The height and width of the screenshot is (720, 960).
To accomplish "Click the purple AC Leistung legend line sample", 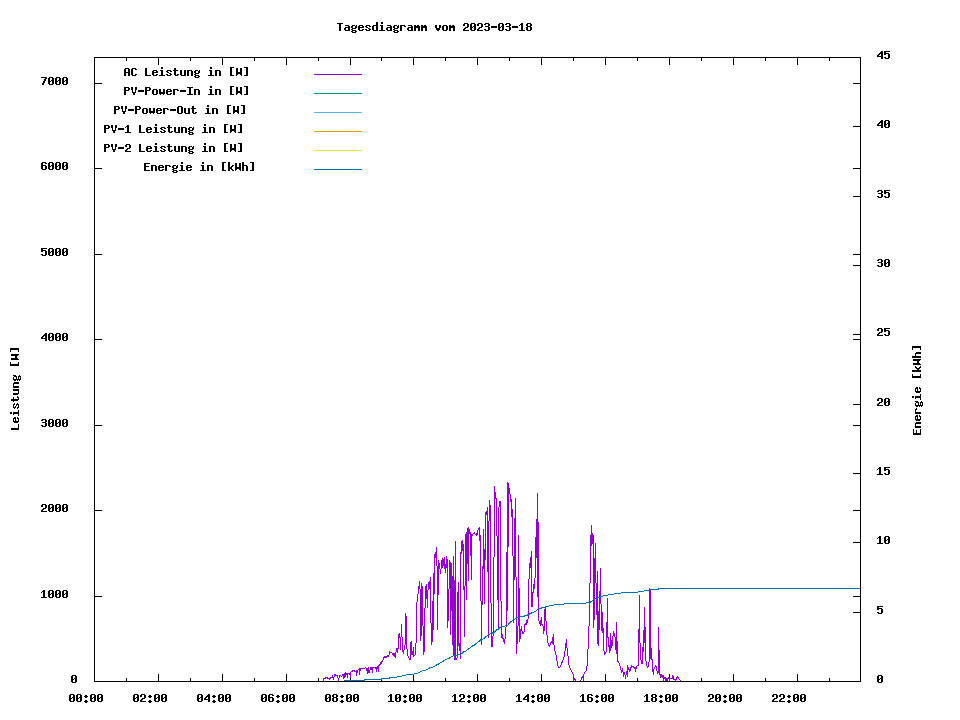I will 337,74.
